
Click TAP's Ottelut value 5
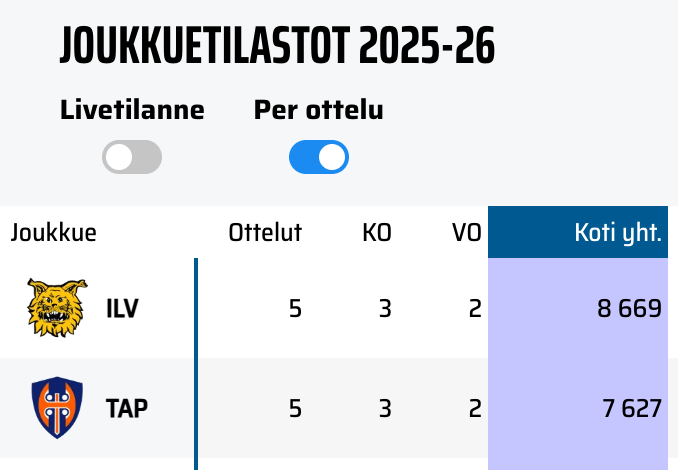pyautogui.click(x=295, y=408)
